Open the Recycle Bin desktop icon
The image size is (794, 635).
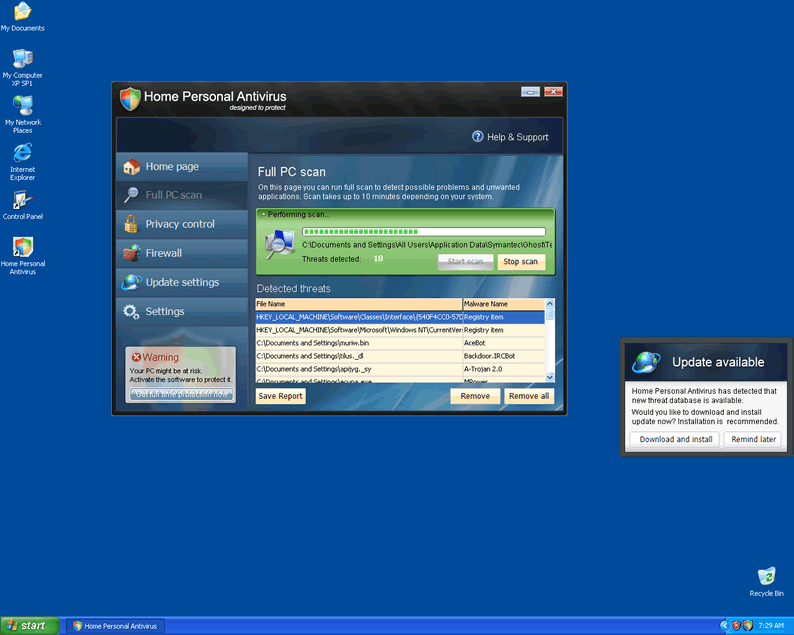[766, 577]
